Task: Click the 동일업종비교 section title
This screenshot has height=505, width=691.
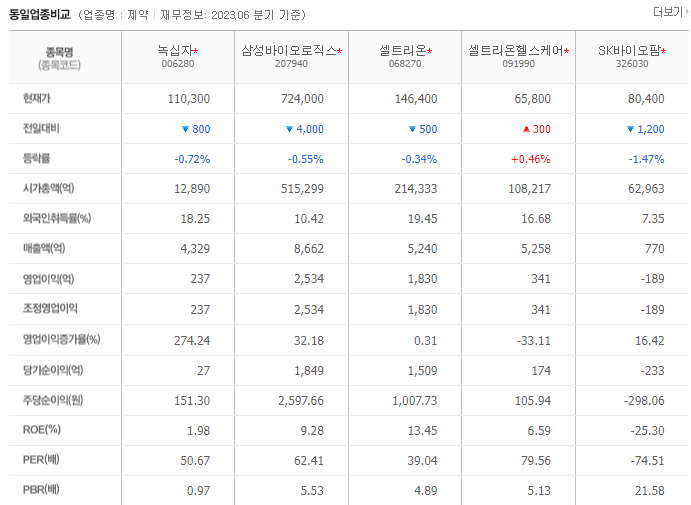Action: 40,15
